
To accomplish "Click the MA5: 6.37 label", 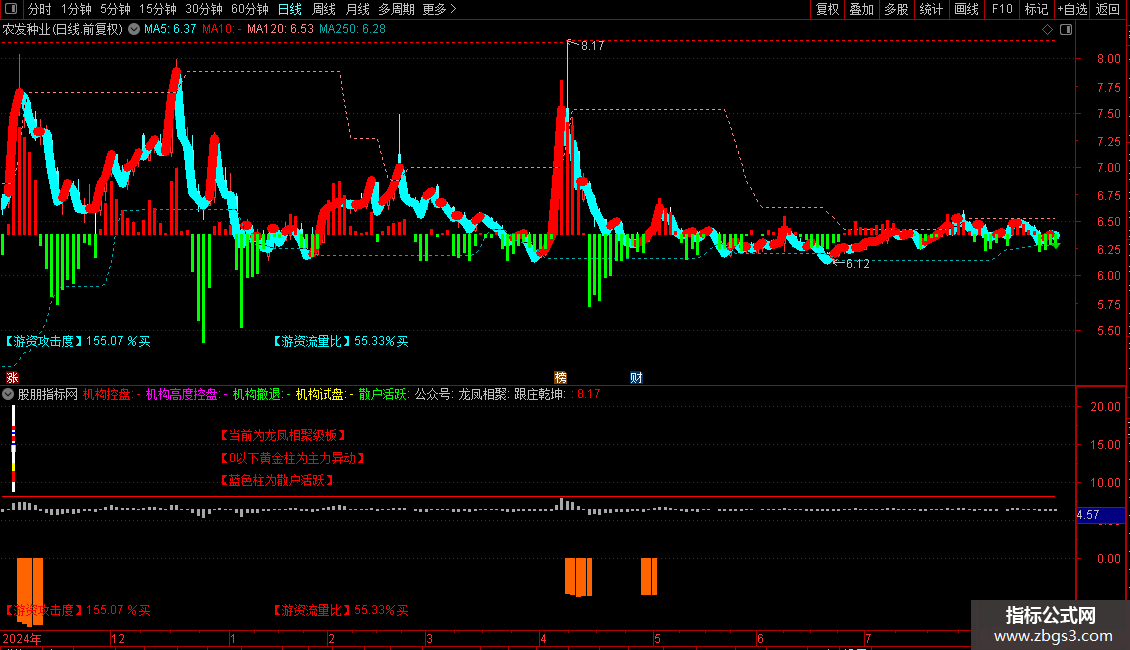I will [170, 30].
